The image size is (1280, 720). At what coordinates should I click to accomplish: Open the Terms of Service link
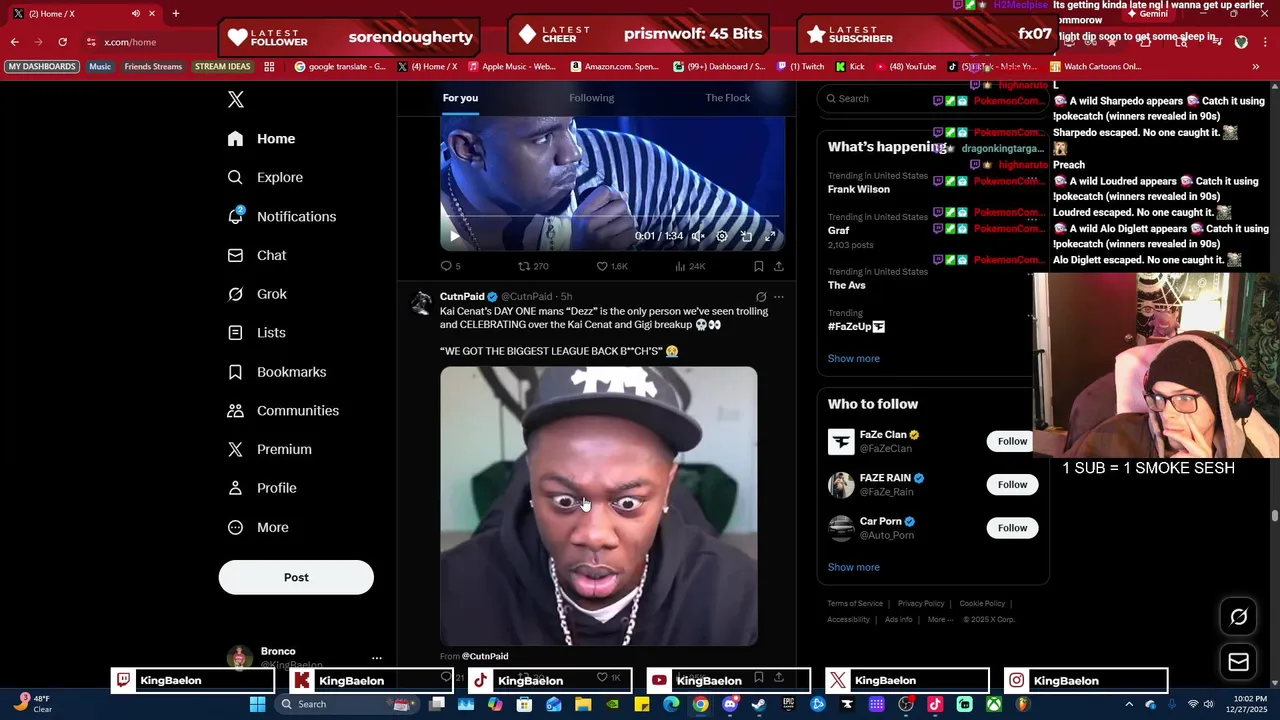click(855, 604)
